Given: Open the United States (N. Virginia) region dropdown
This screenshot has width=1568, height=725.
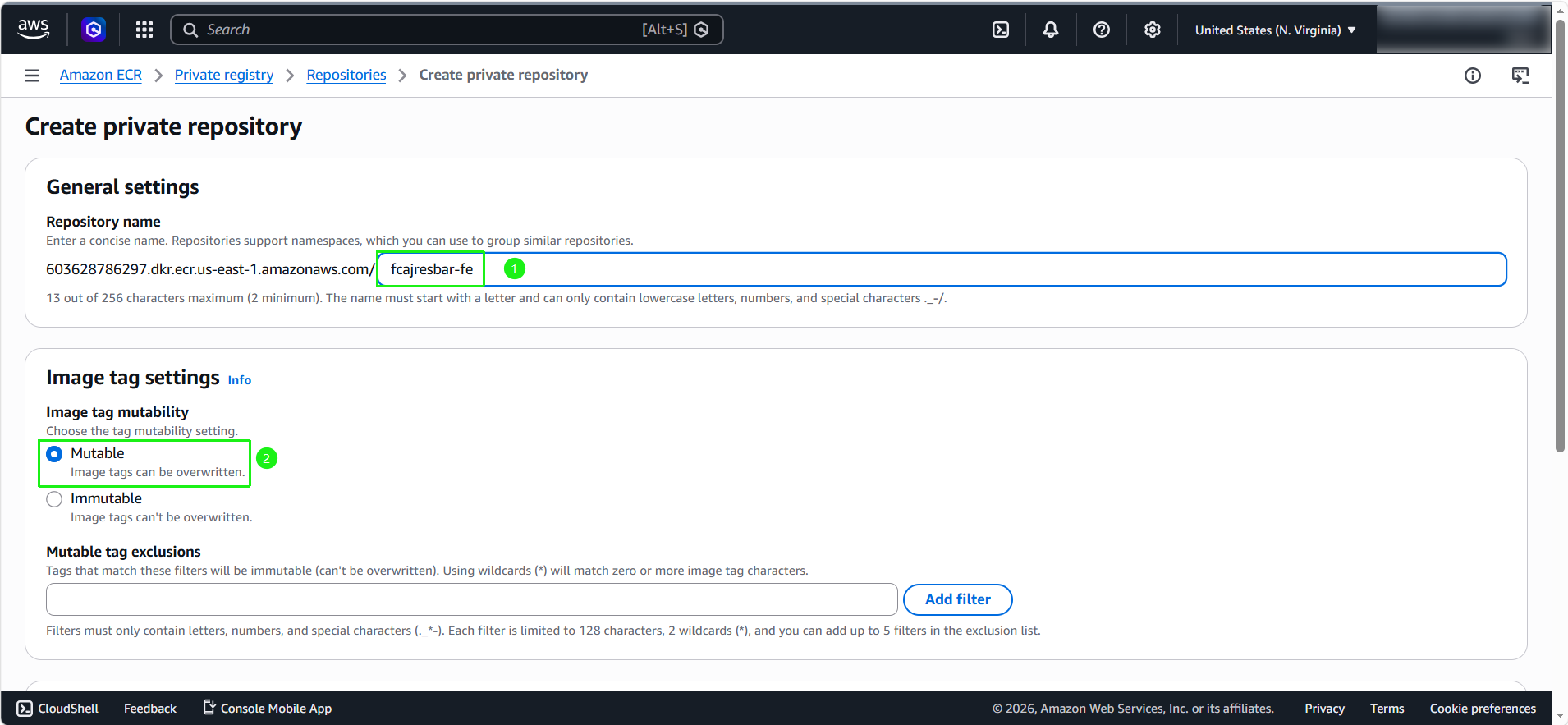Looking at the screenshot, I should coord(1275,30).
